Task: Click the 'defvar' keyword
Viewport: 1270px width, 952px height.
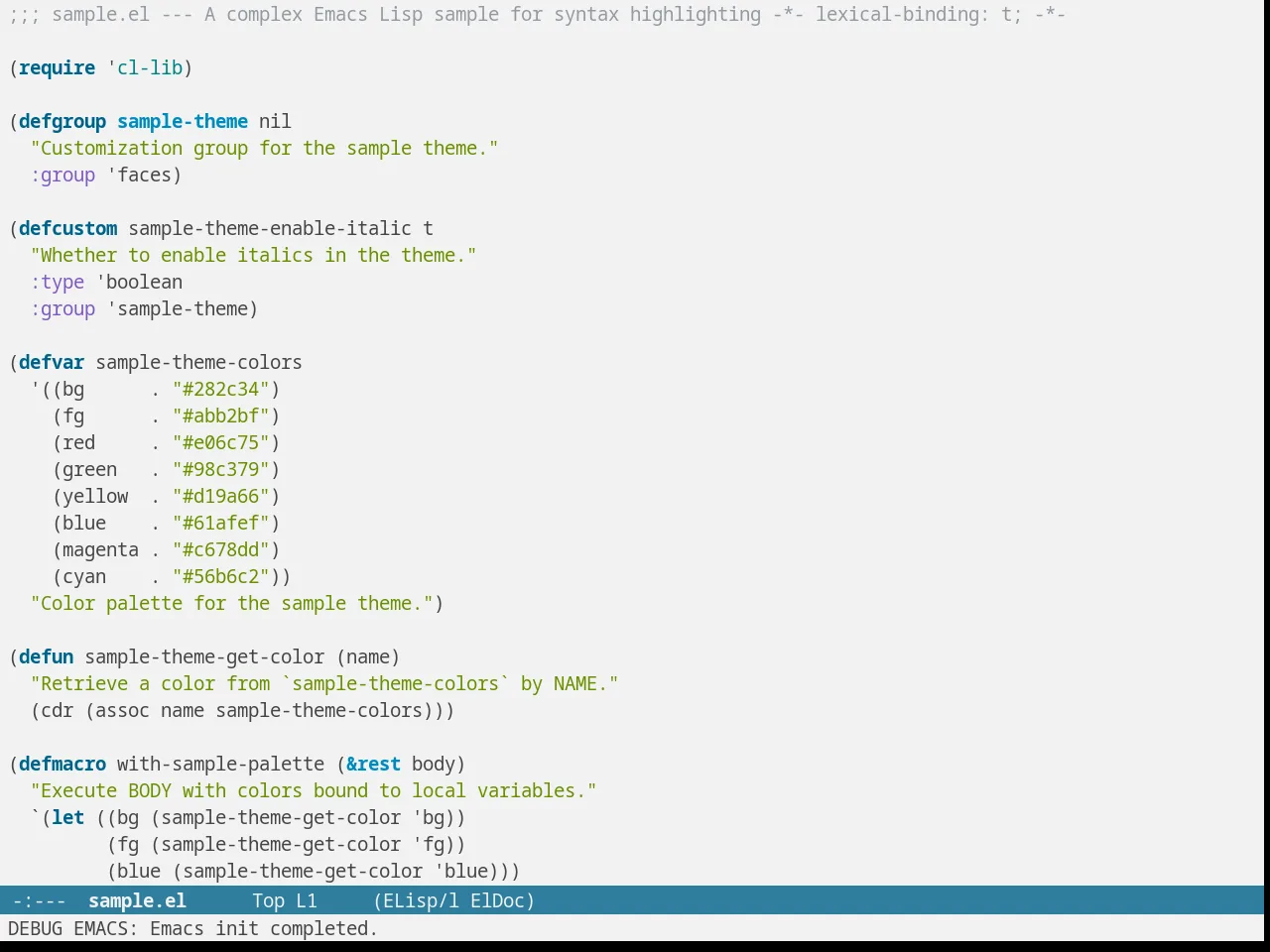Action: pyautogui.click(x=52, y=362)
